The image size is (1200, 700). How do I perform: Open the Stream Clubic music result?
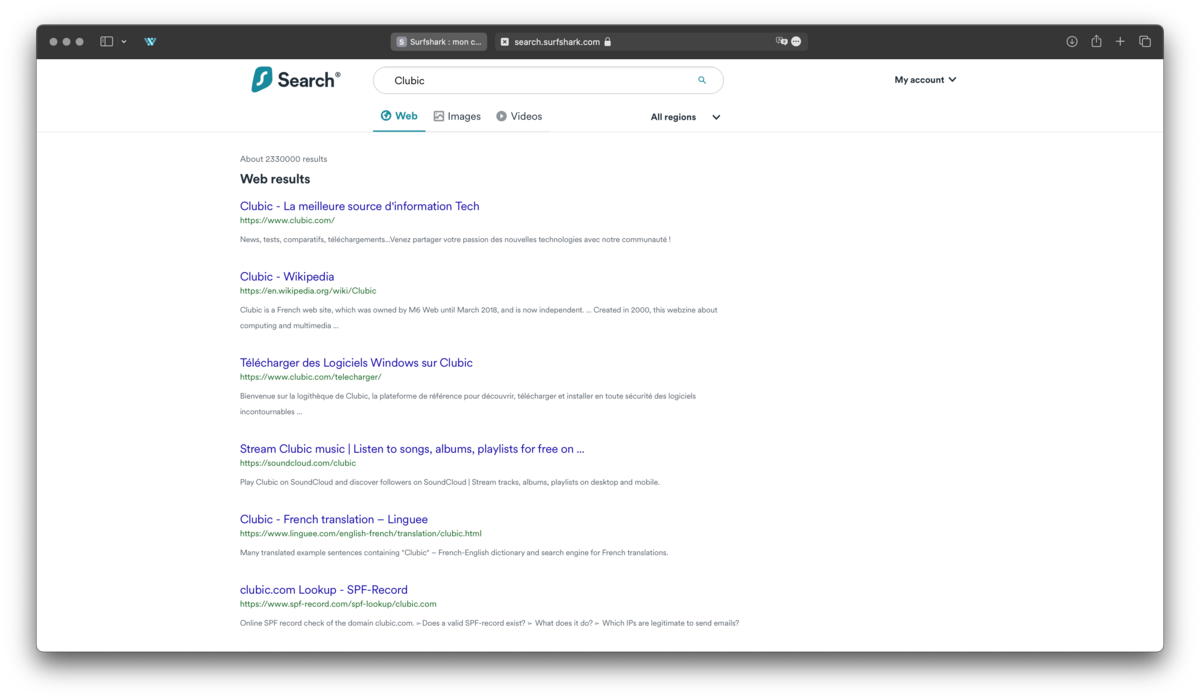tap(412, 449)
